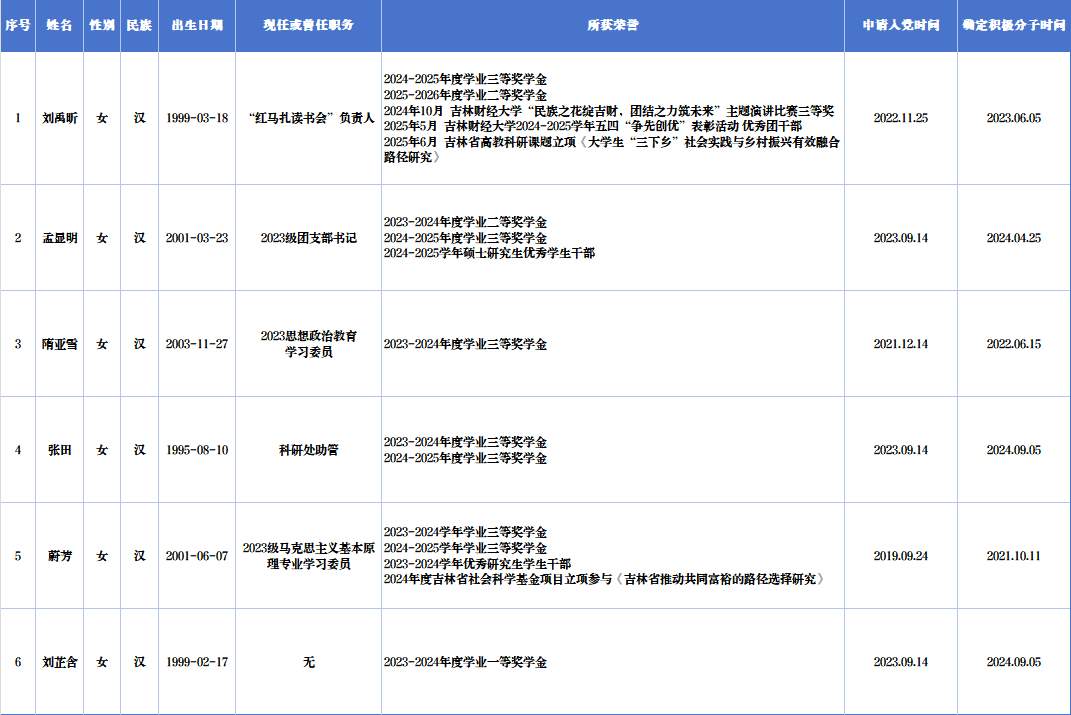Click the 序号 column header
This screenshot has height=715, width=1071.
[x=17, y=26]
